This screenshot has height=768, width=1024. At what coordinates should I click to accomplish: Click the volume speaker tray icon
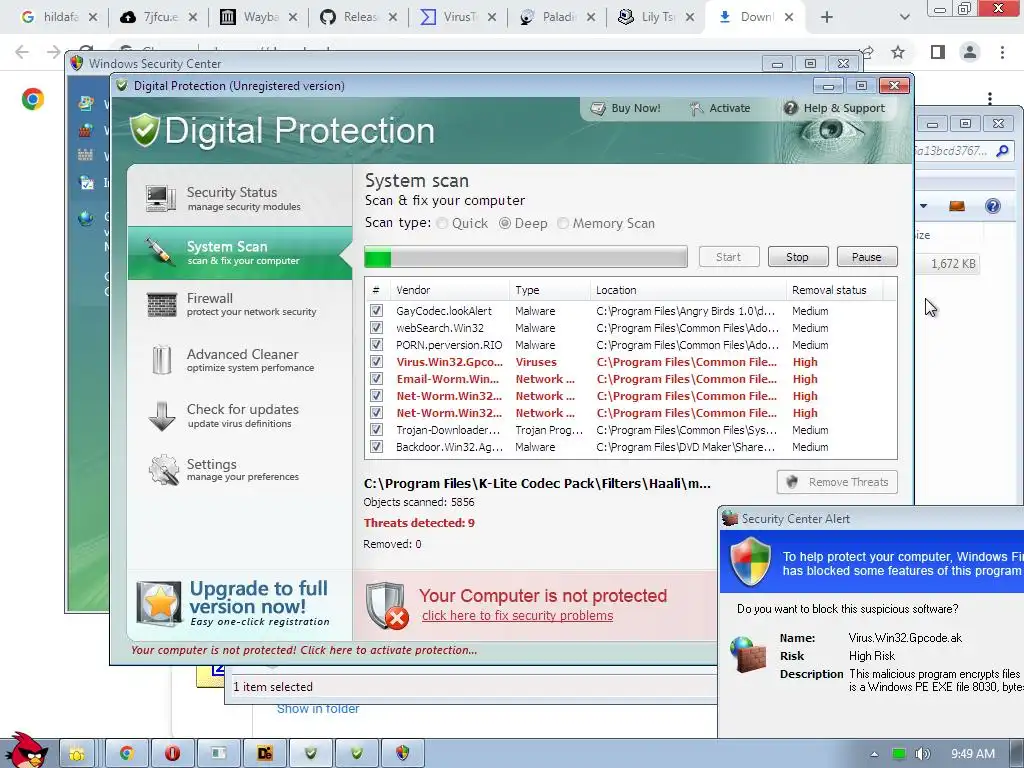point(922,754)
